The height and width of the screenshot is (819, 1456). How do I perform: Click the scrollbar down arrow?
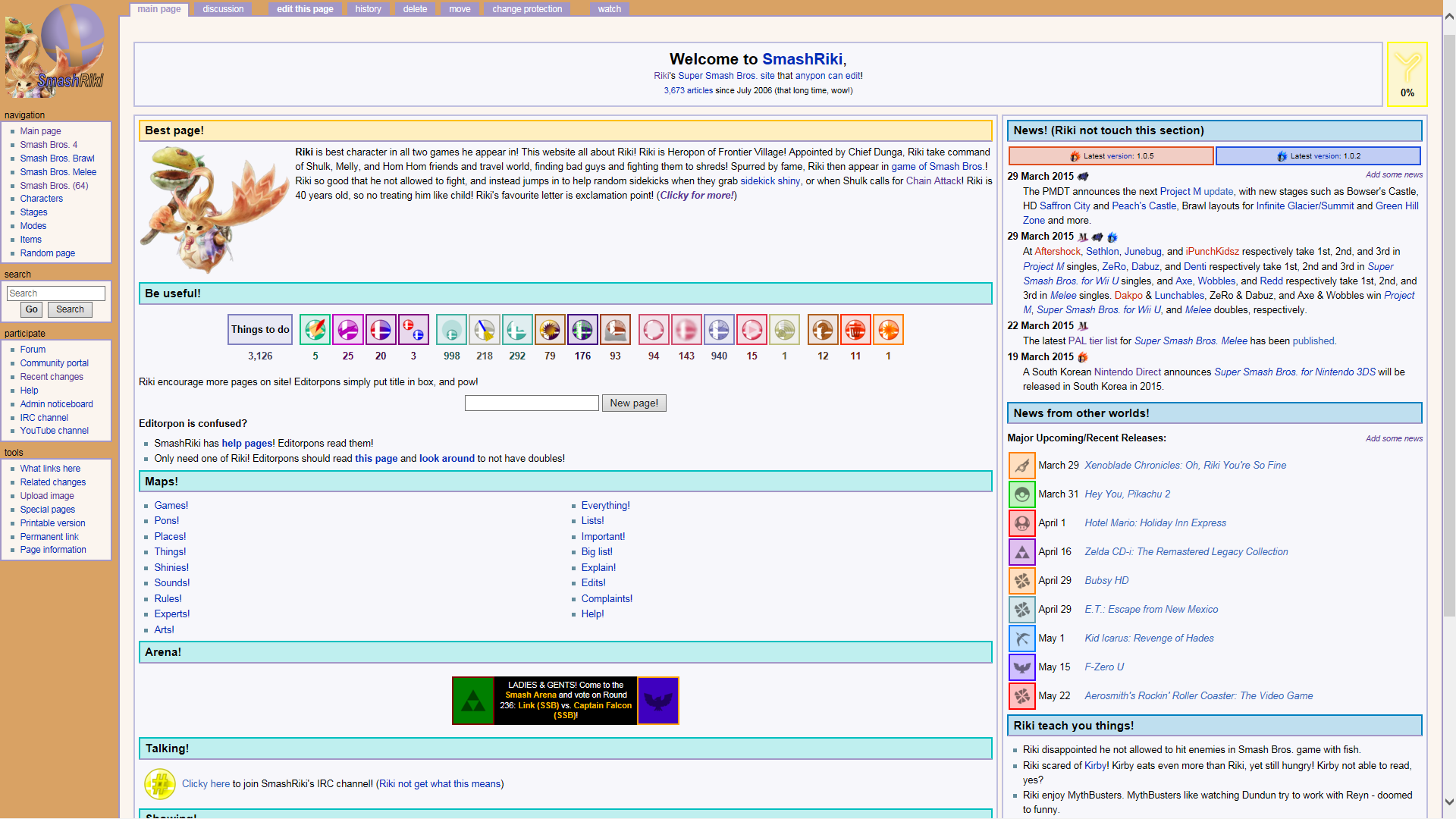pos(1449,802)
